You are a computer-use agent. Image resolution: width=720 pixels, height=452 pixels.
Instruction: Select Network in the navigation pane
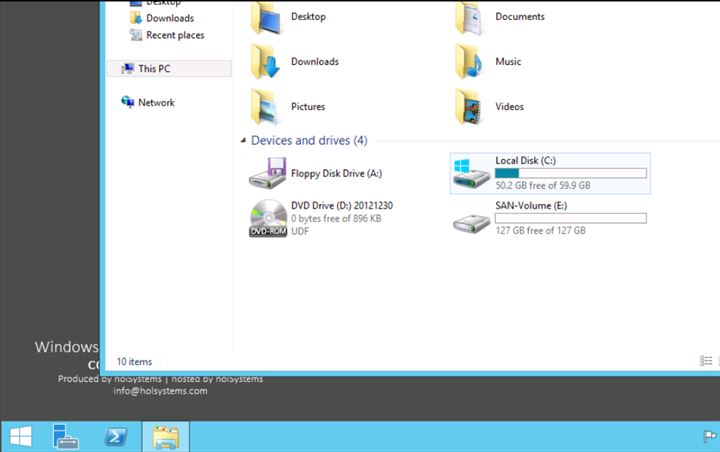point(156,102)
